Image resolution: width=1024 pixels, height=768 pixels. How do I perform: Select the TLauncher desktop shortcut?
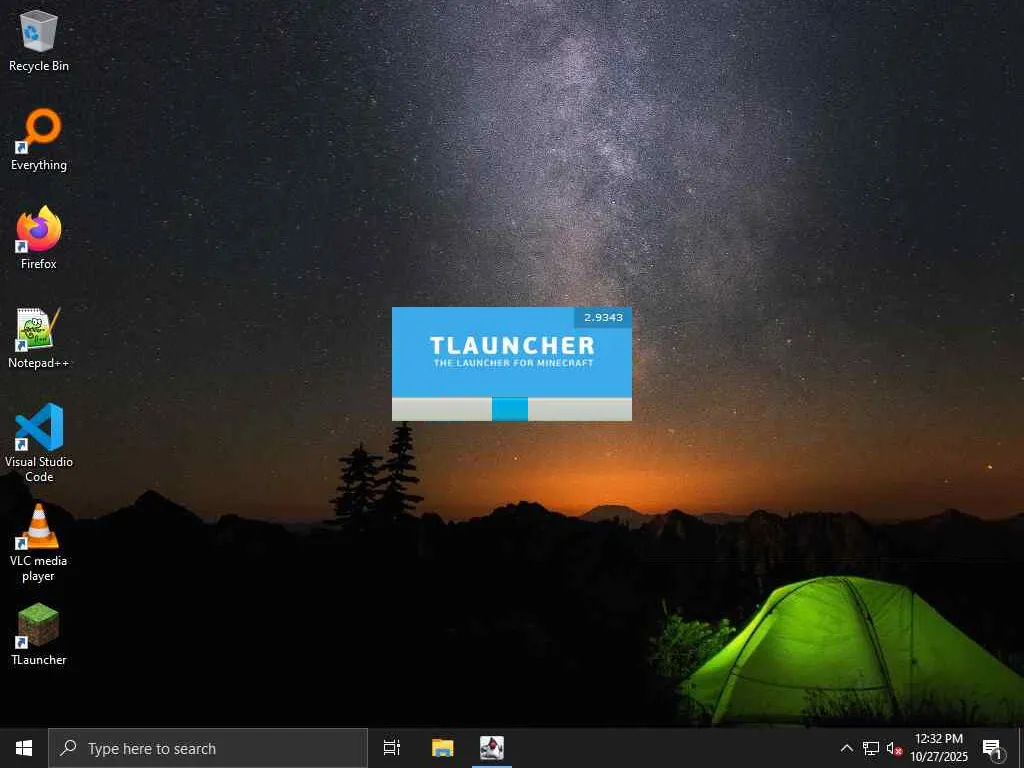click(x=39, y=634)
